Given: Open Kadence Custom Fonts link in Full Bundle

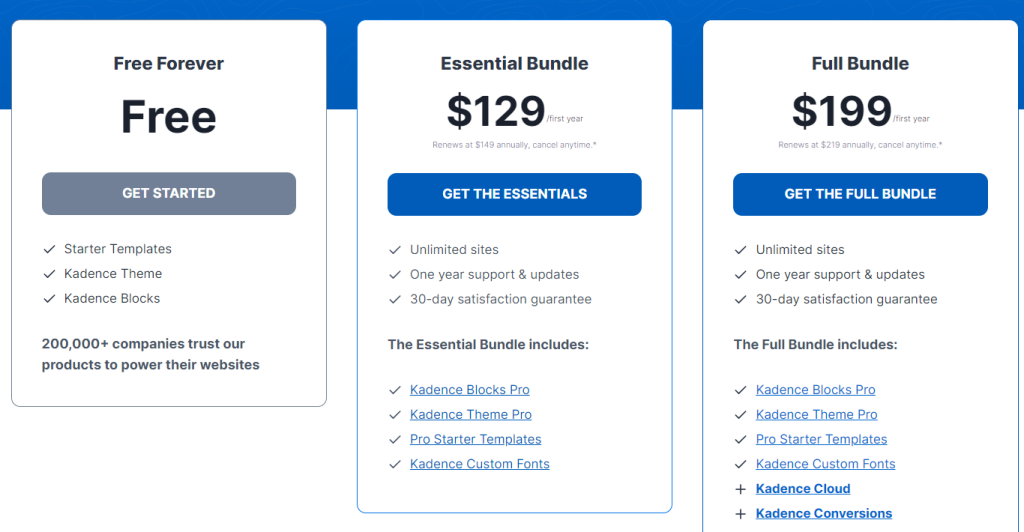Looking at the screenshot, I should coord(825,464).
